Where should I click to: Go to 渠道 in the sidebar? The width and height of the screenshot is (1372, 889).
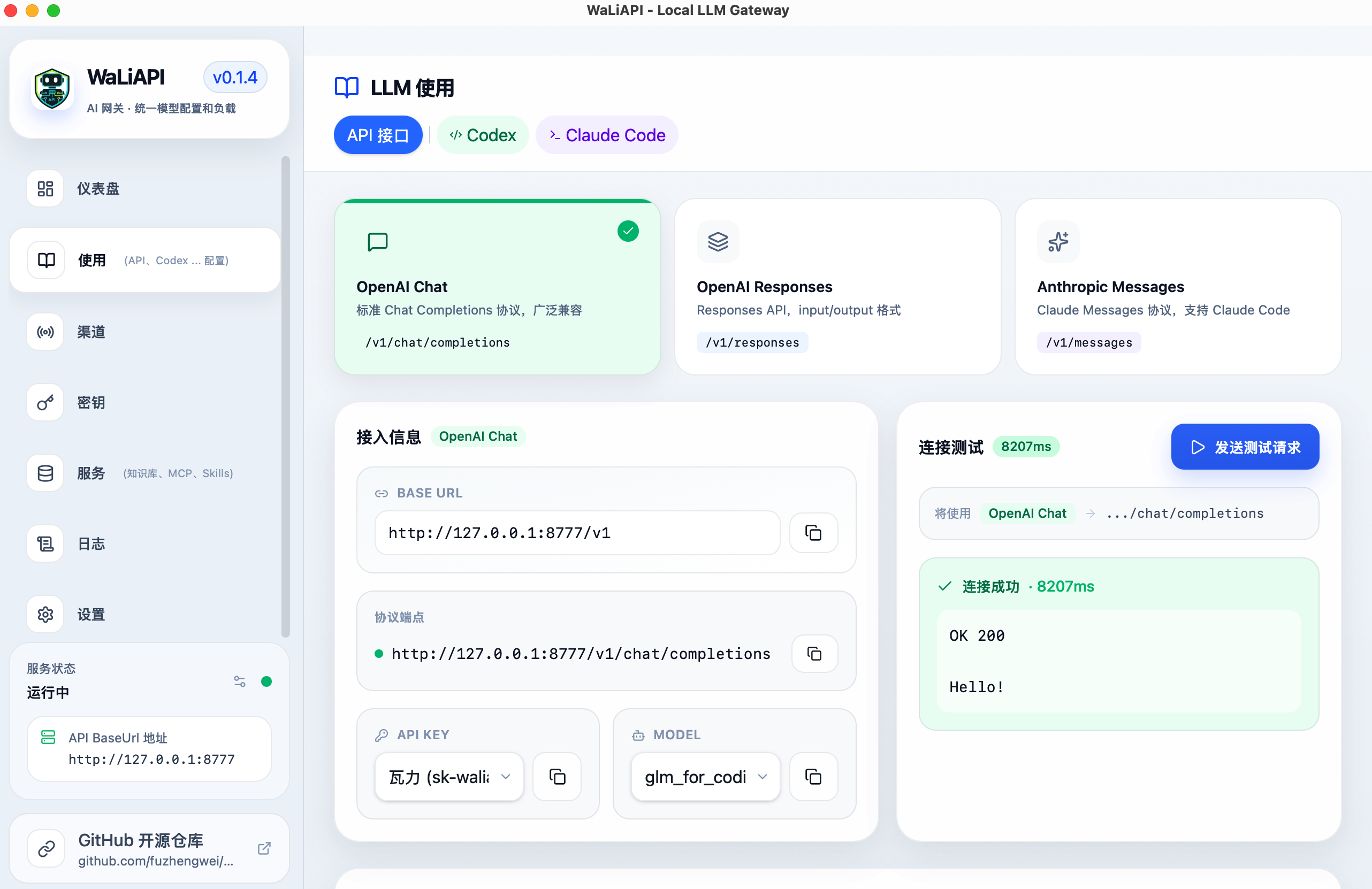tap(144, 332)
